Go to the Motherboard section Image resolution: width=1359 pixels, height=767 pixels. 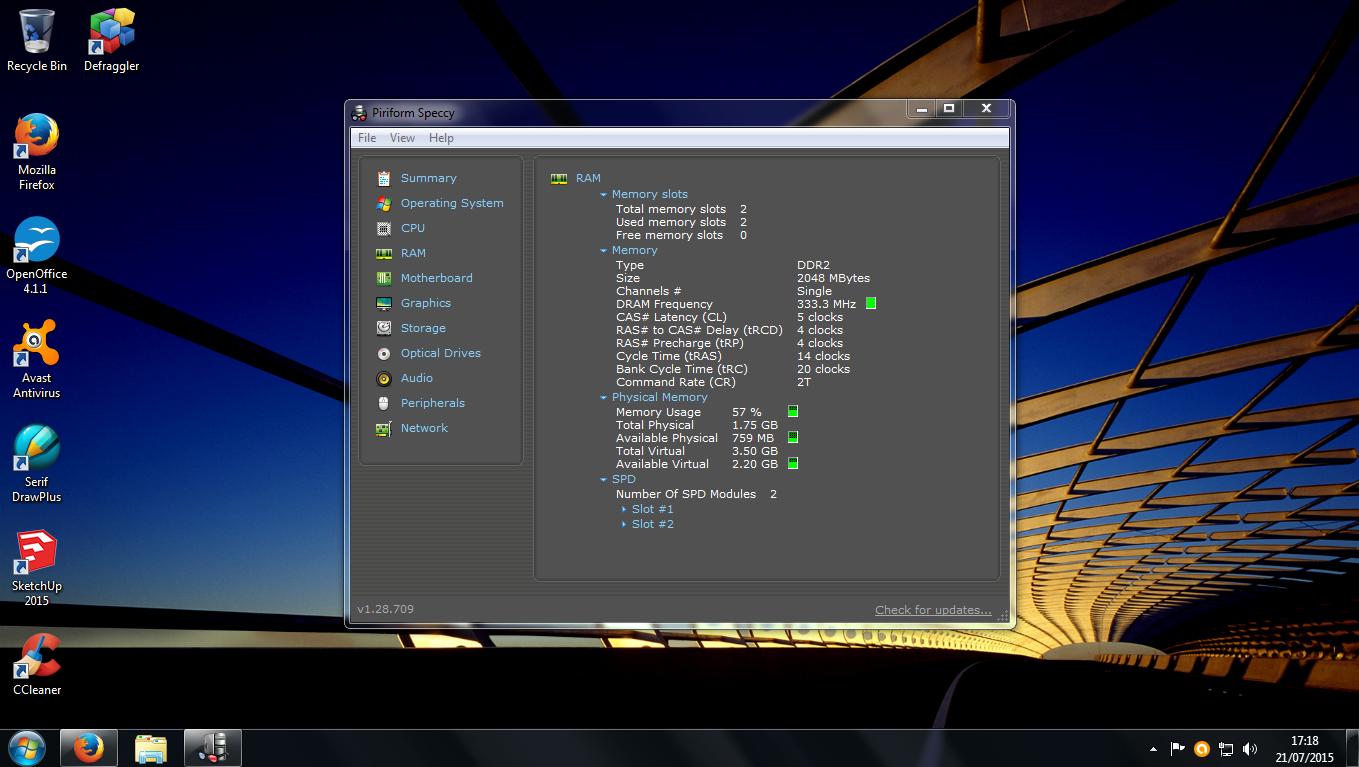click(436, 278)
